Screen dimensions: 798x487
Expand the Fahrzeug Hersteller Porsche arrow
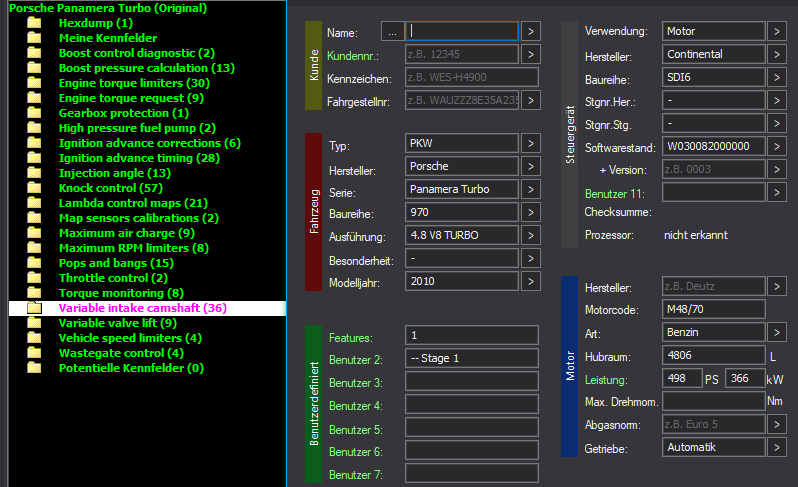(x=531, y=166)
